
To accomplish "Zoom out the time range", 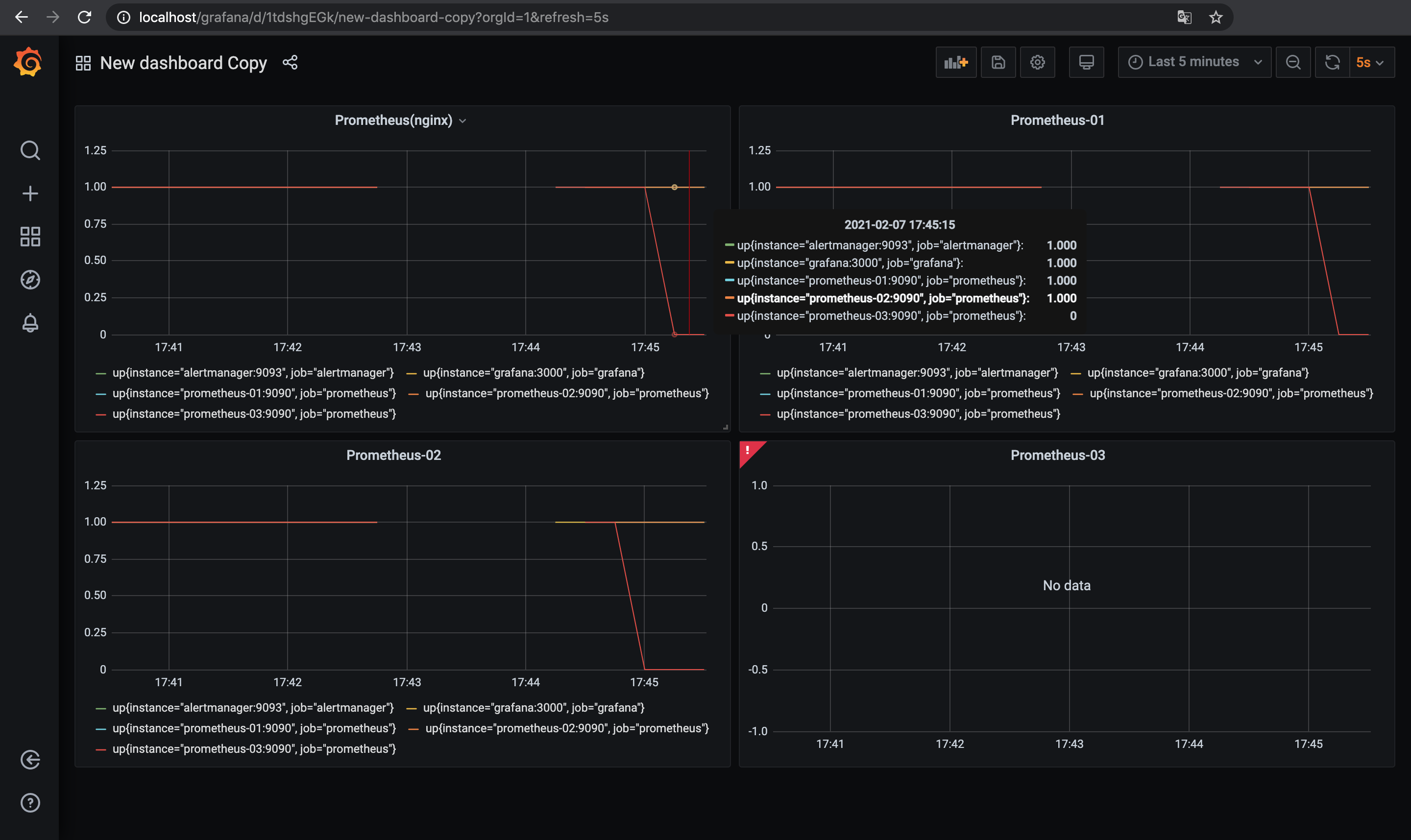I will tap(1292, 62).
